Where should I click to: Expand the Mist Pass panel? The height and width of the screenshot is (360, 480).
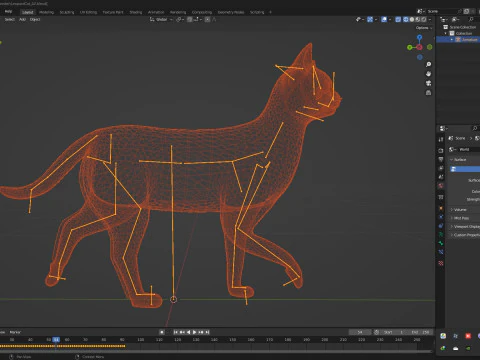461,218
